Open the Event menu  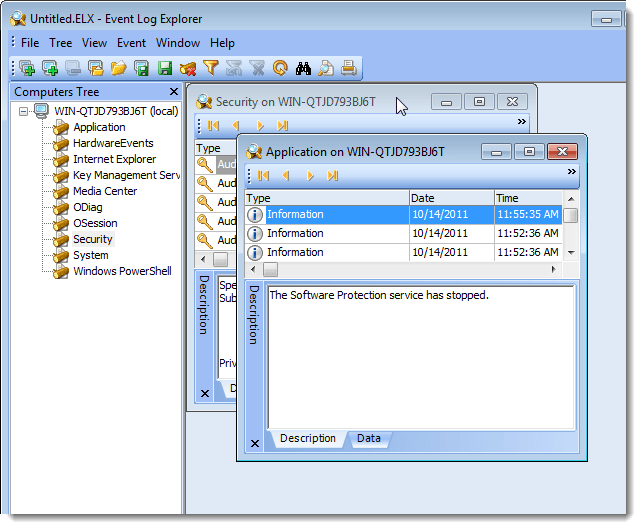(x=131, y=43)
